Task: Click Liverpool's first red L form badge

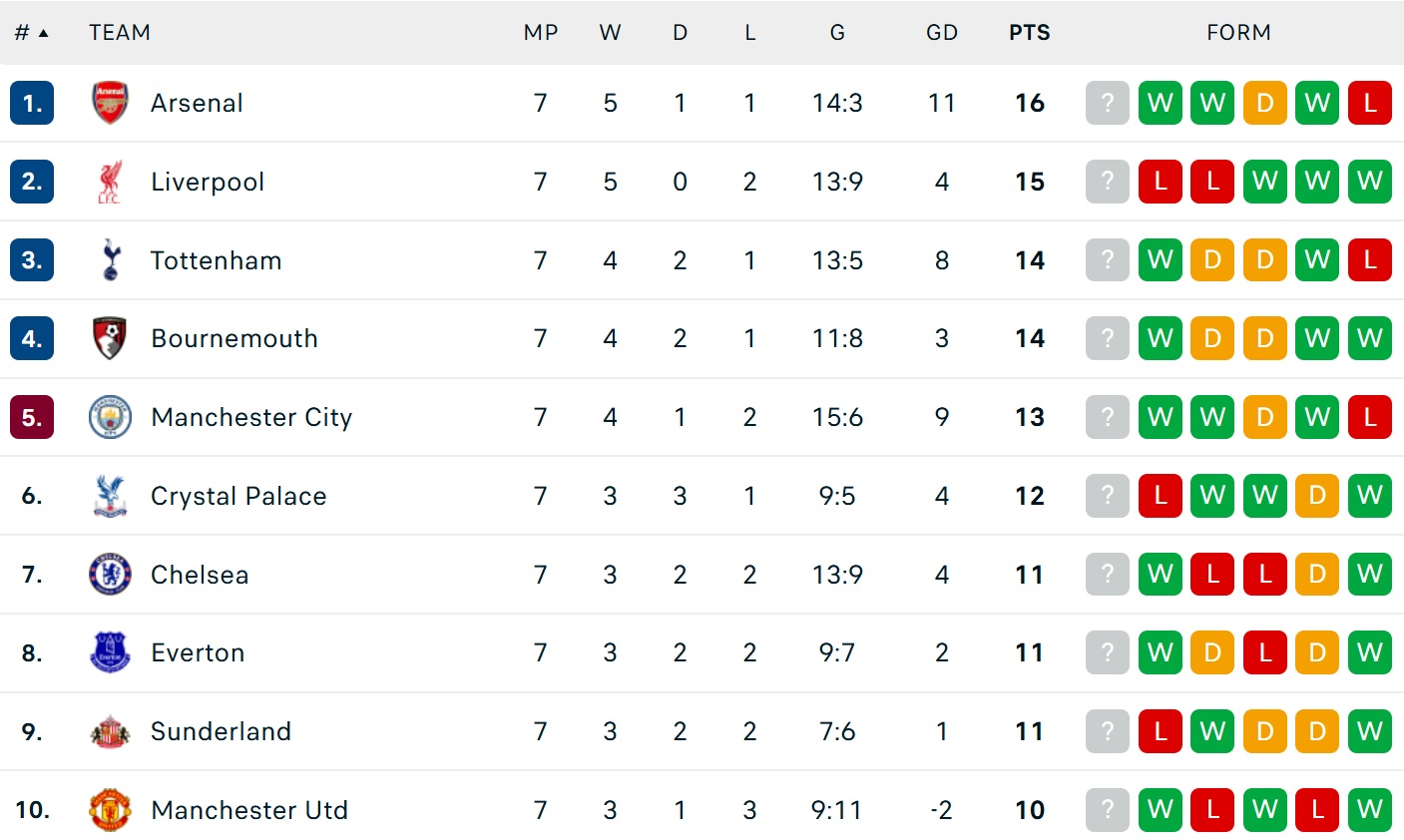Action: tap(1160, 182)
